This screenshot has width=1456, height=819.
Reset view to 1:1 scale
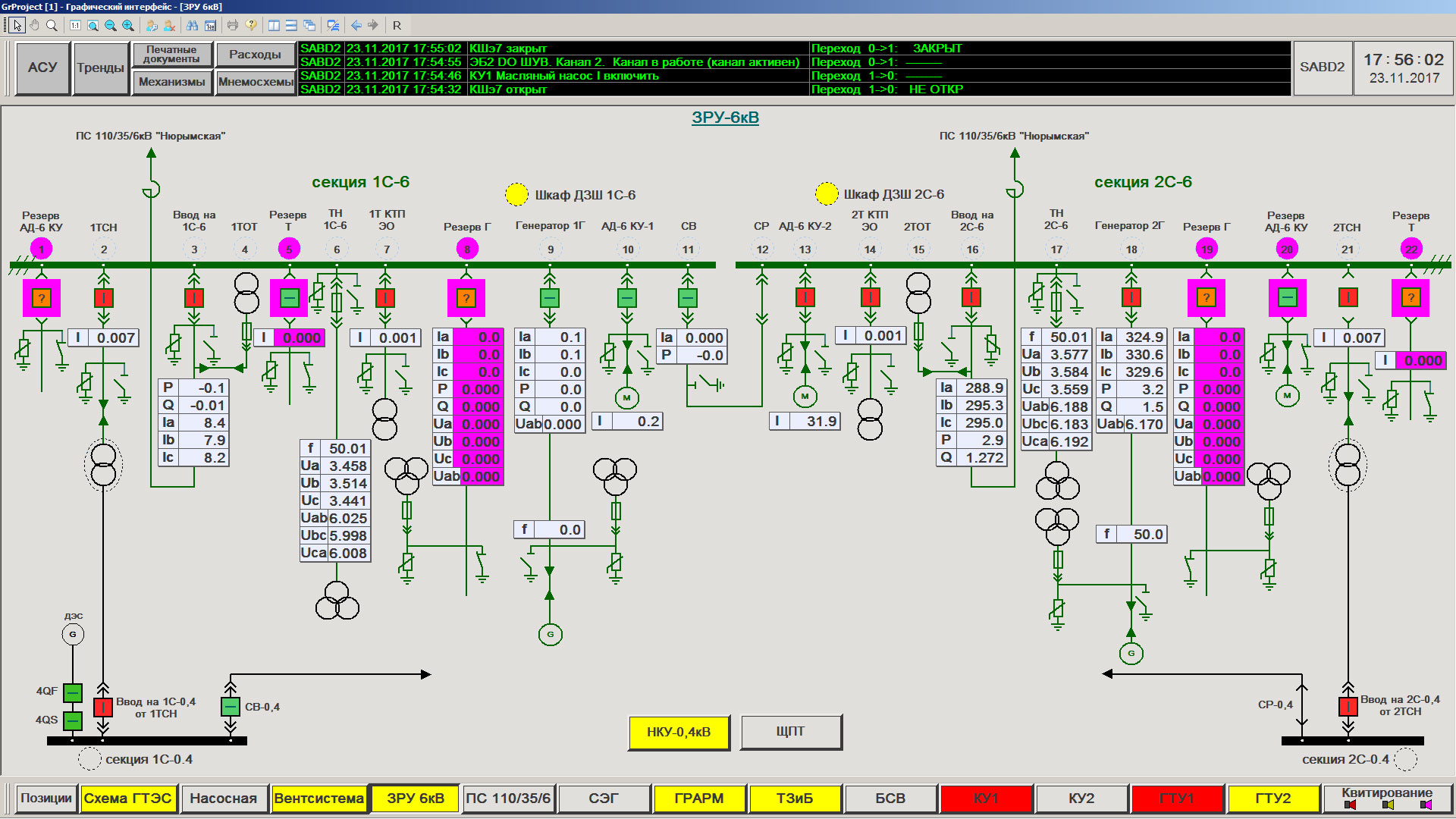tap(75, 25)
